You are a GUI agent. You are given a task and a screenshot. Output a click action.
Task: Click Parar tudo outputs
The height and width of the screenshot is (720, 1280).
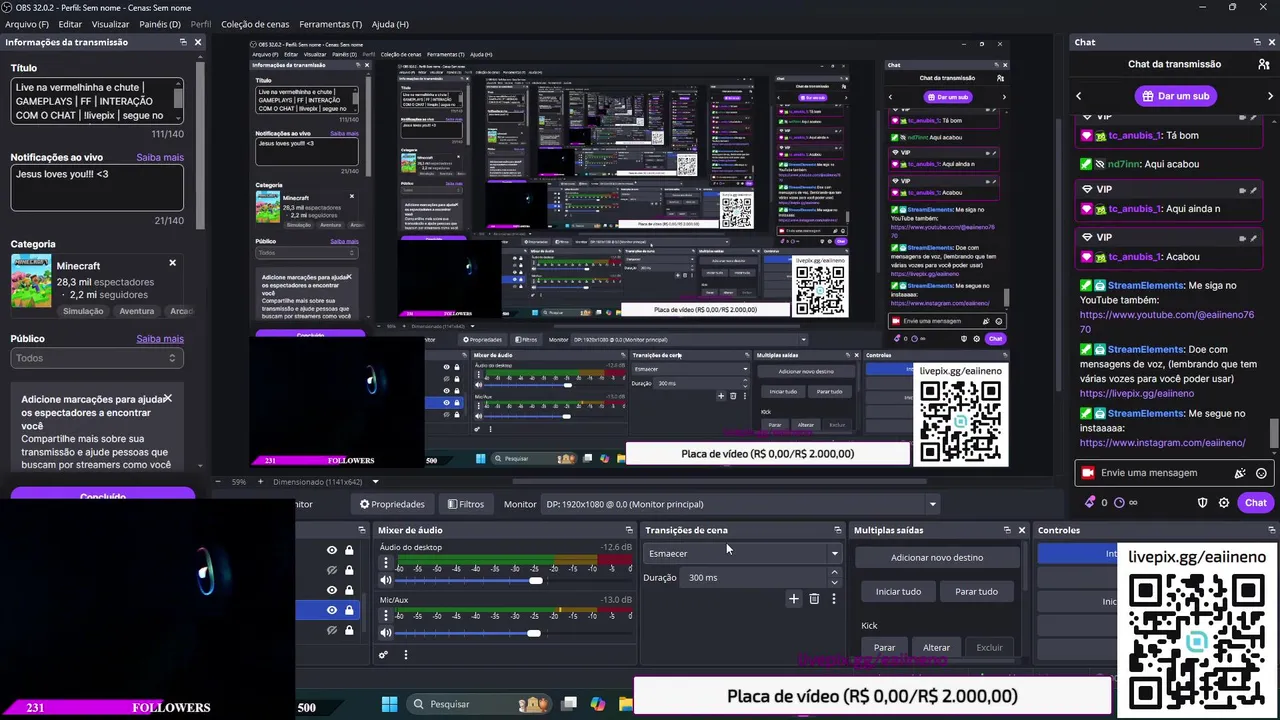976,591
